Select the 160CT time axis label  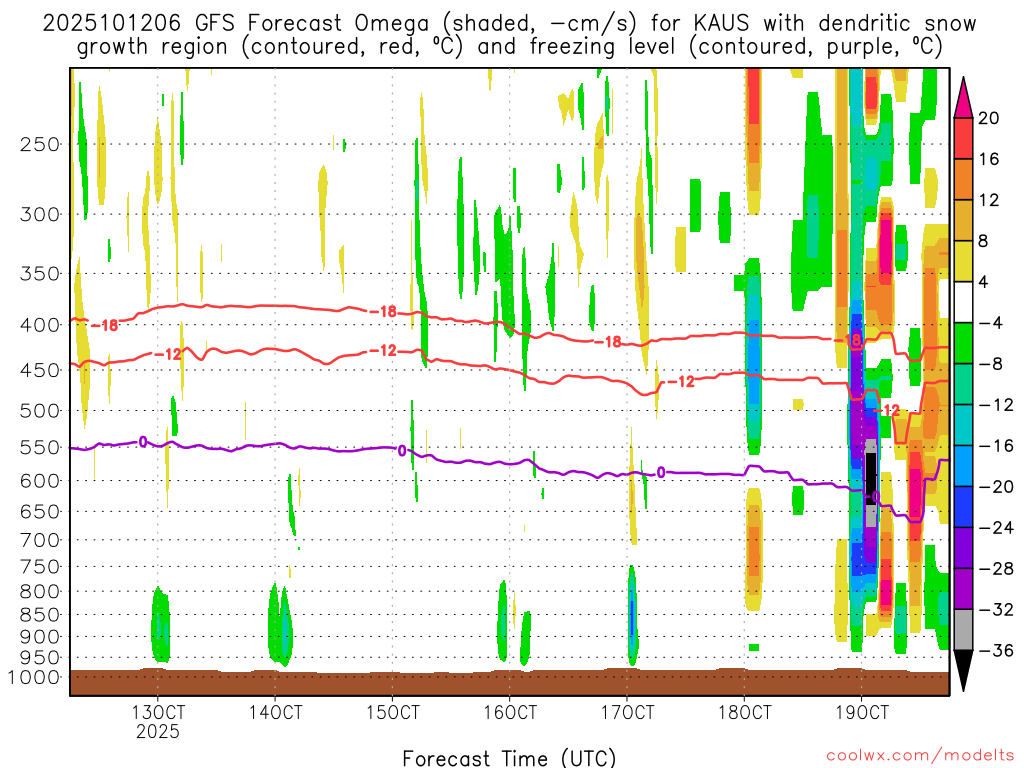tap(510, 713)
